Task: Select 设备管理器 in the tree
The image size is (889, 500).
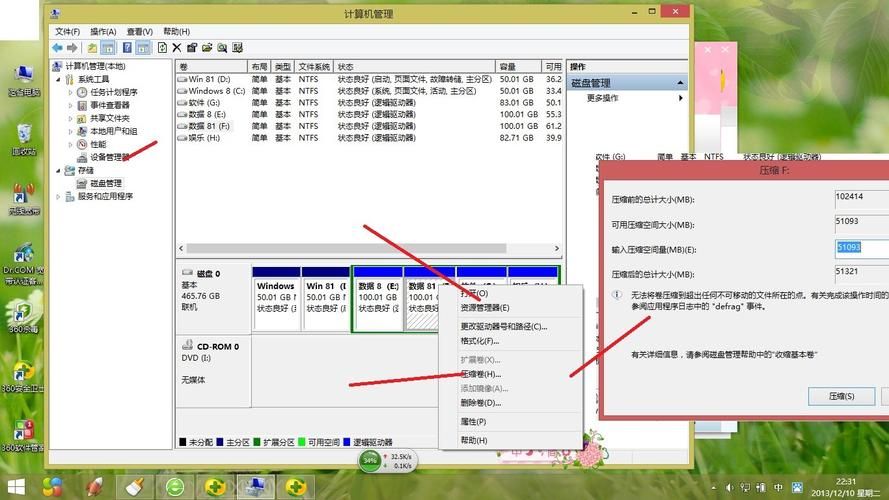Action: pyautogui.click(x=110, y=158)
